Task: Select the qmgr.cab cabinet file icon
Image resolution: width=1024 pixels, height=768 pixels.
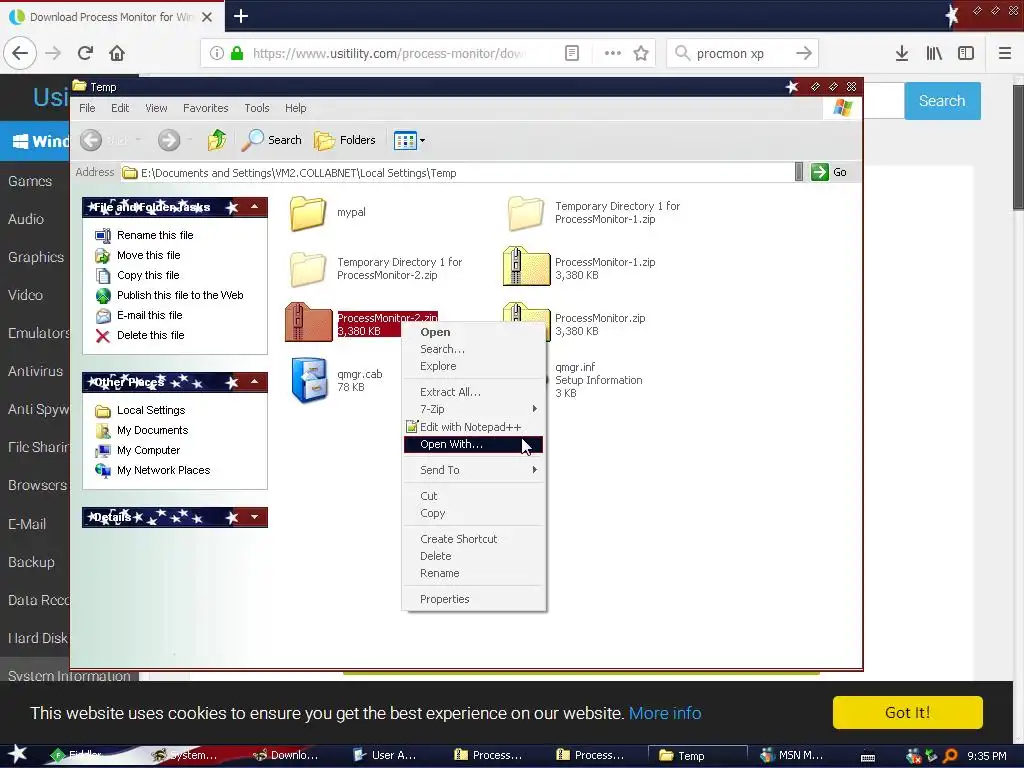Action: (x=309, y=380)
